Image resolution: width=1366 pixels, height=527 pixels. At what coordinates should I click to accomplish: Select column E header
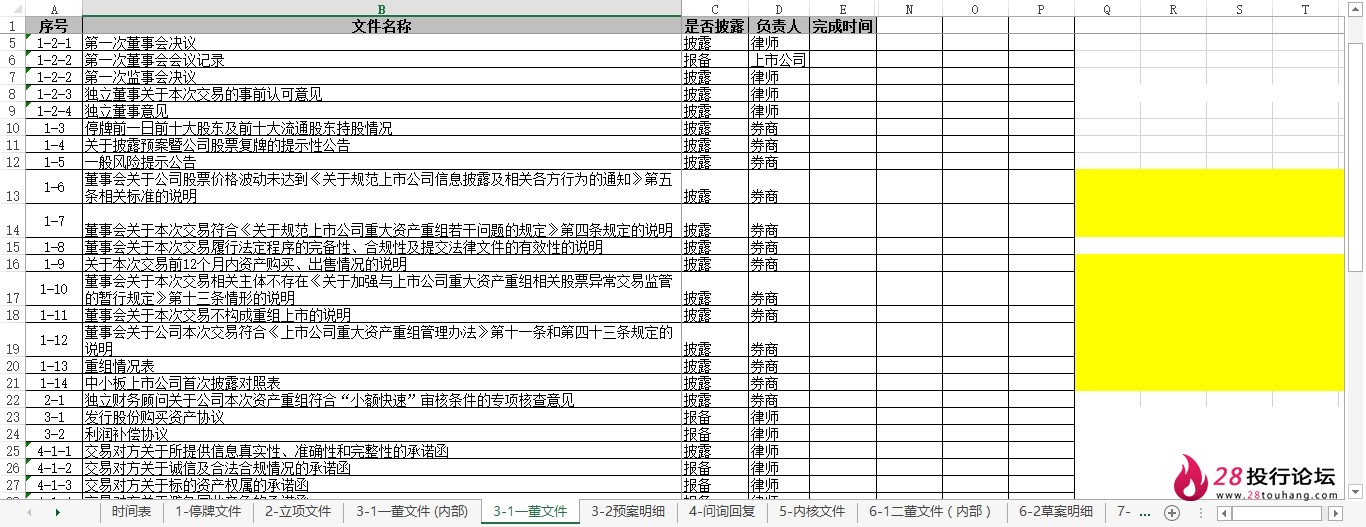[842, 9]
